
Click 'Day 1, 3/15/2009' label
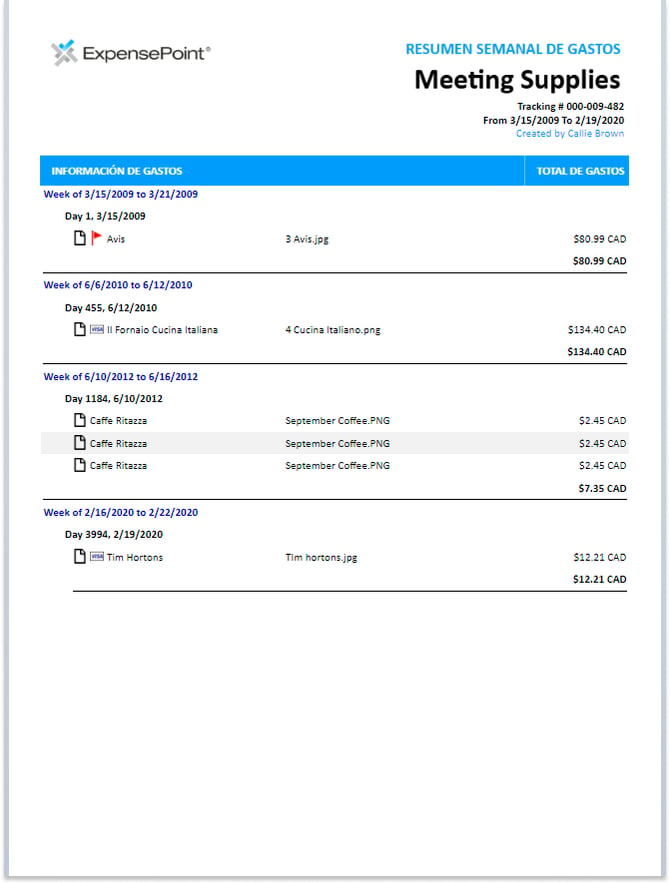click(x=105, y=216)
